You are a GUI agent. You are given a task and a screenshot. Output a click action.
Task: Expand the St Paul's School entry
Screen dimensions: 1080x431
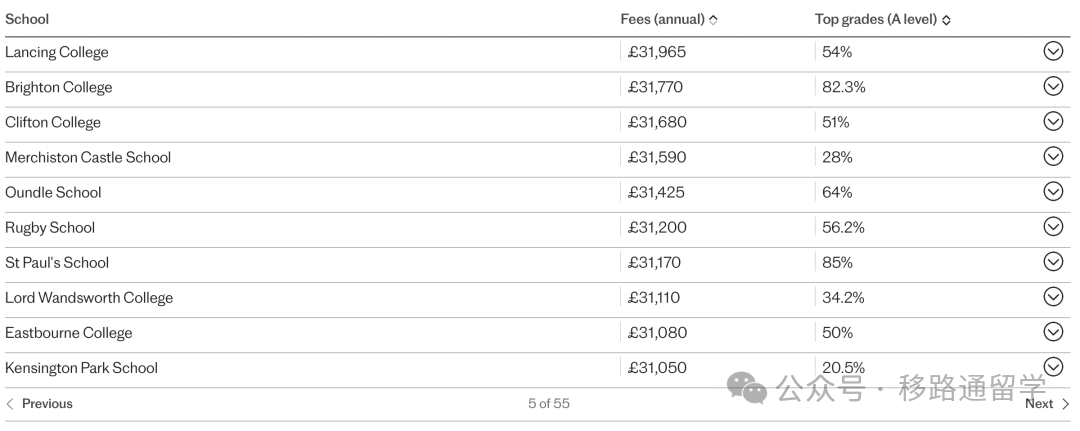(x=1053, y=262)
